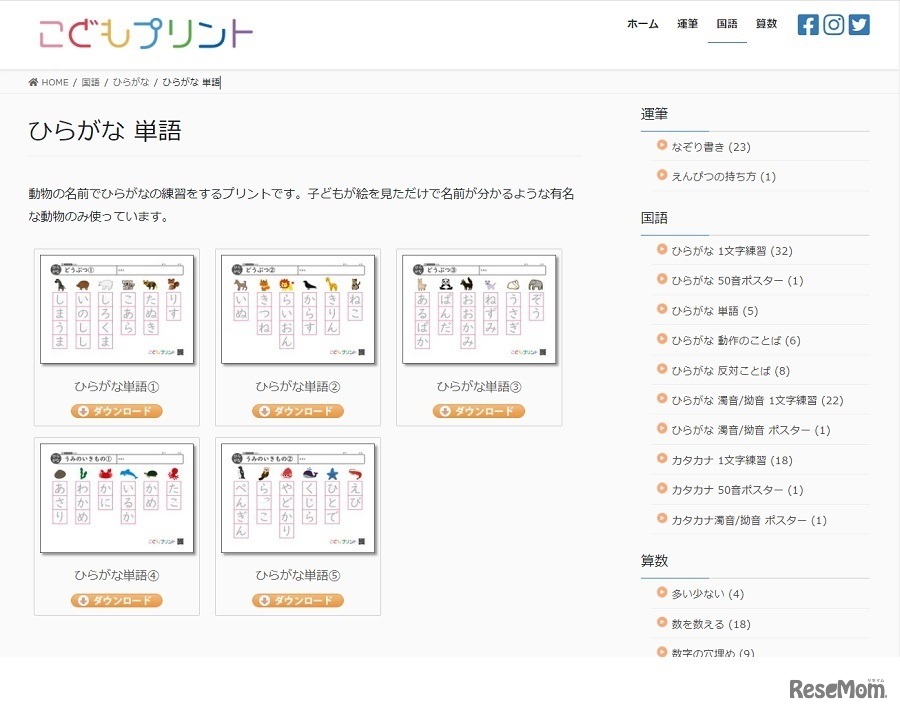Open the Facebook icon in the header

click(x=808, y=24)
